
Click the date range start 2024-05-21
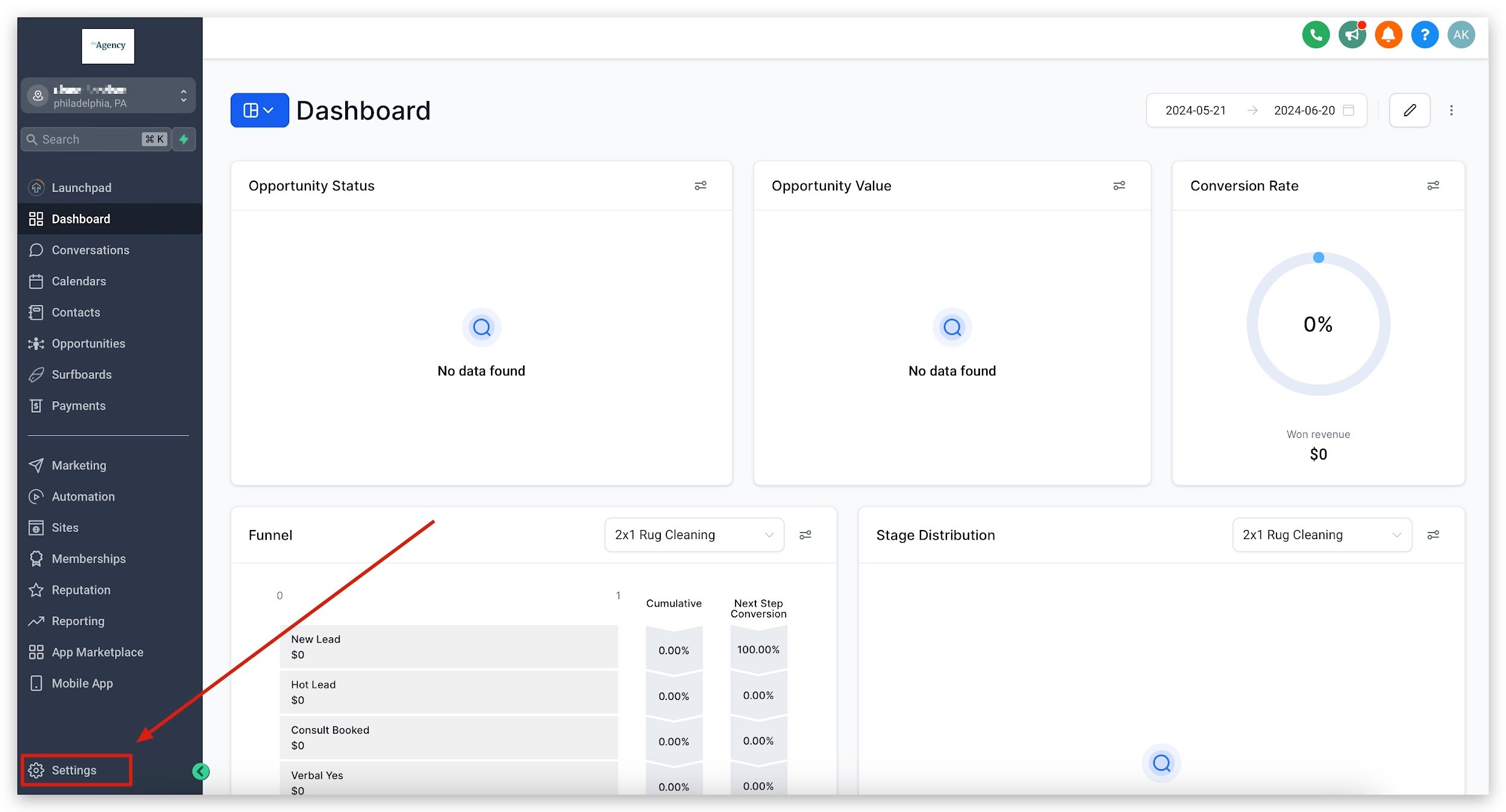[1195, 110]
